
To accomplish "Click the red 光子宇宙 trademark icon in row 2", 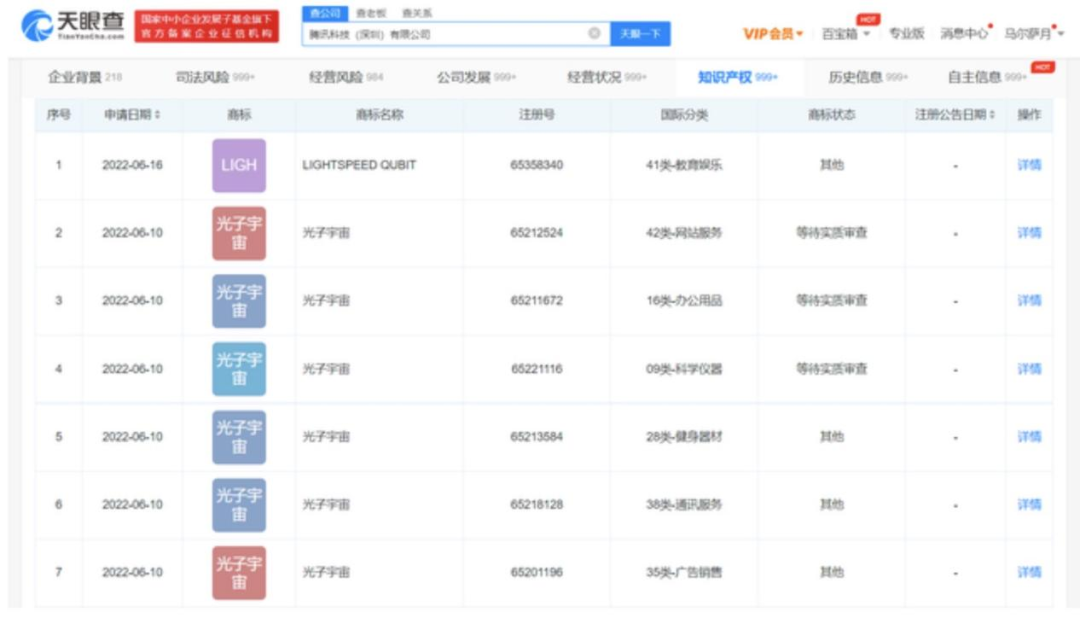I will (x=239, y=233).
